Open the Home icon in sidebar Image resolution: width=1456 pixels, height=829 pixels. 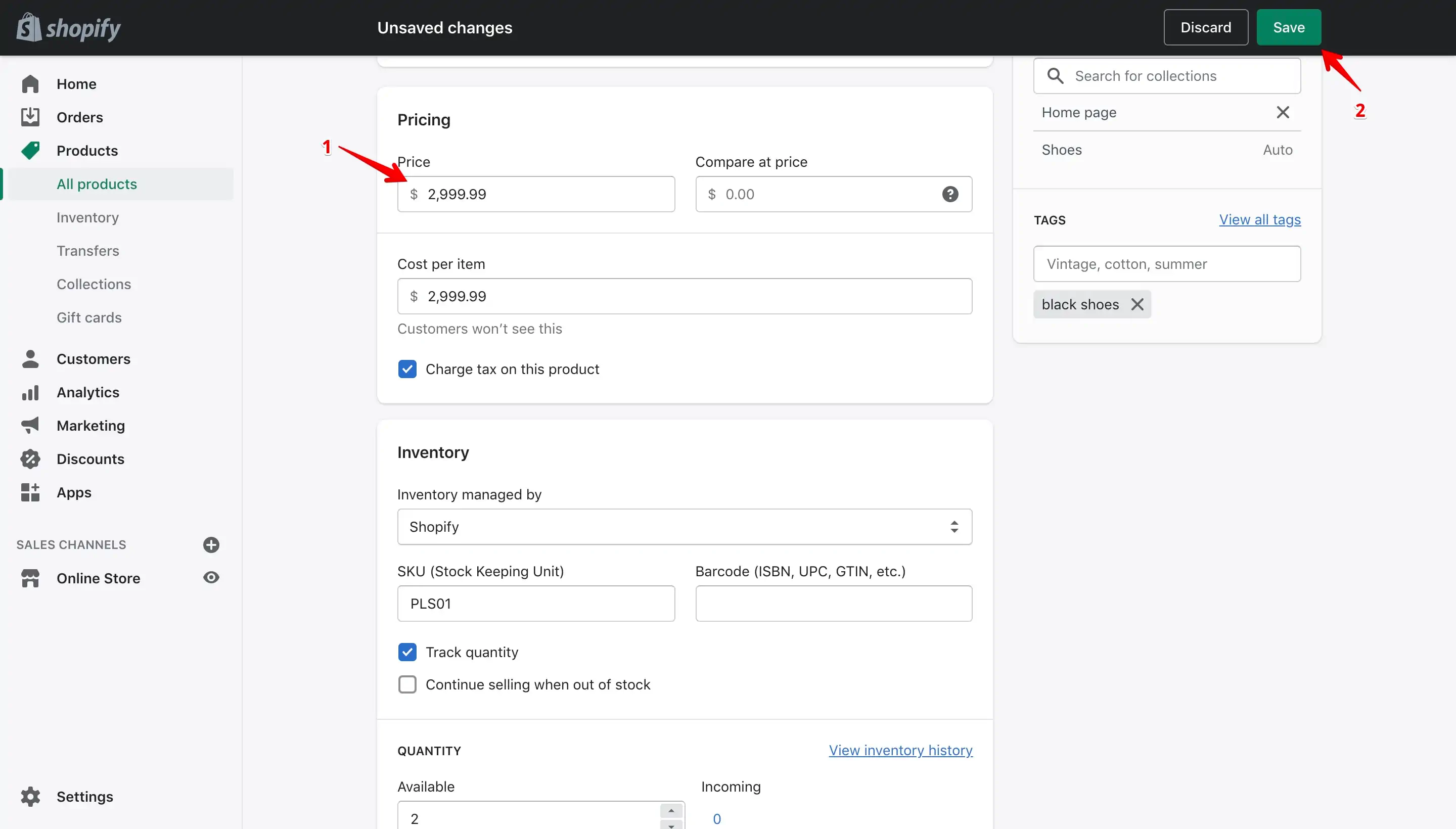pyautogui.click(x=30, y=84)
